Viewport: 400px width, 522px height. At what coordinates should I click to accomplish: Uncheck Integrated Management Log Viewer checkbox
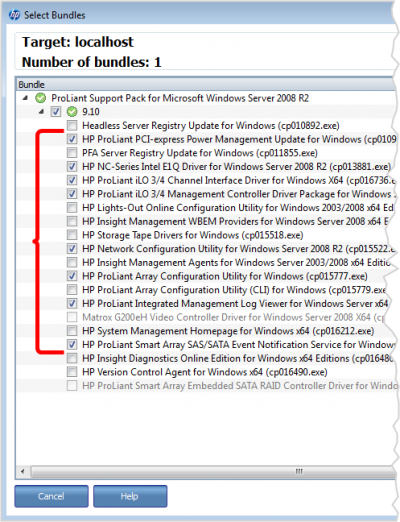coord(72,303)
